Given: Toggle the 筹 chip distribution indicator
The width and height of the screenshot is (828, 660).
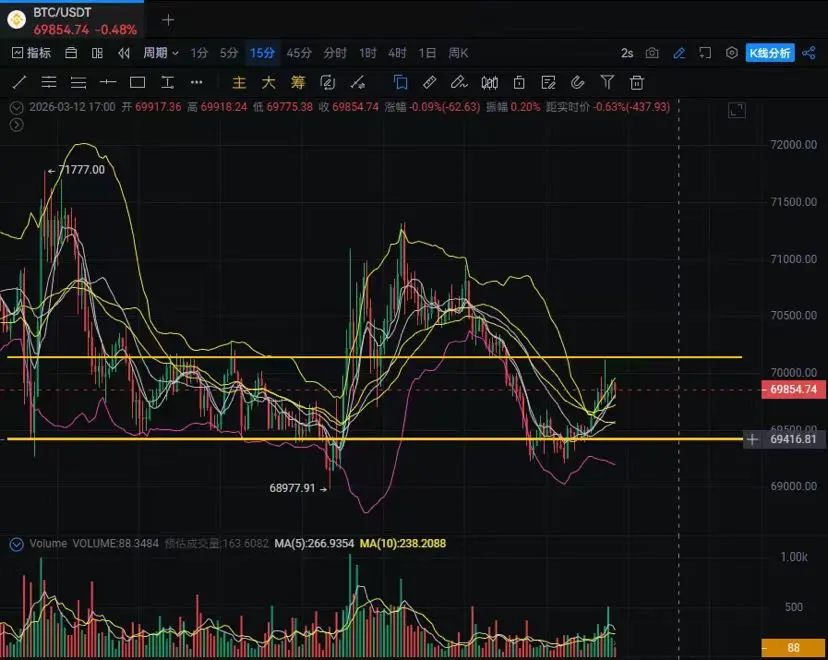Looking at the screenshot, I should (298, 82).
